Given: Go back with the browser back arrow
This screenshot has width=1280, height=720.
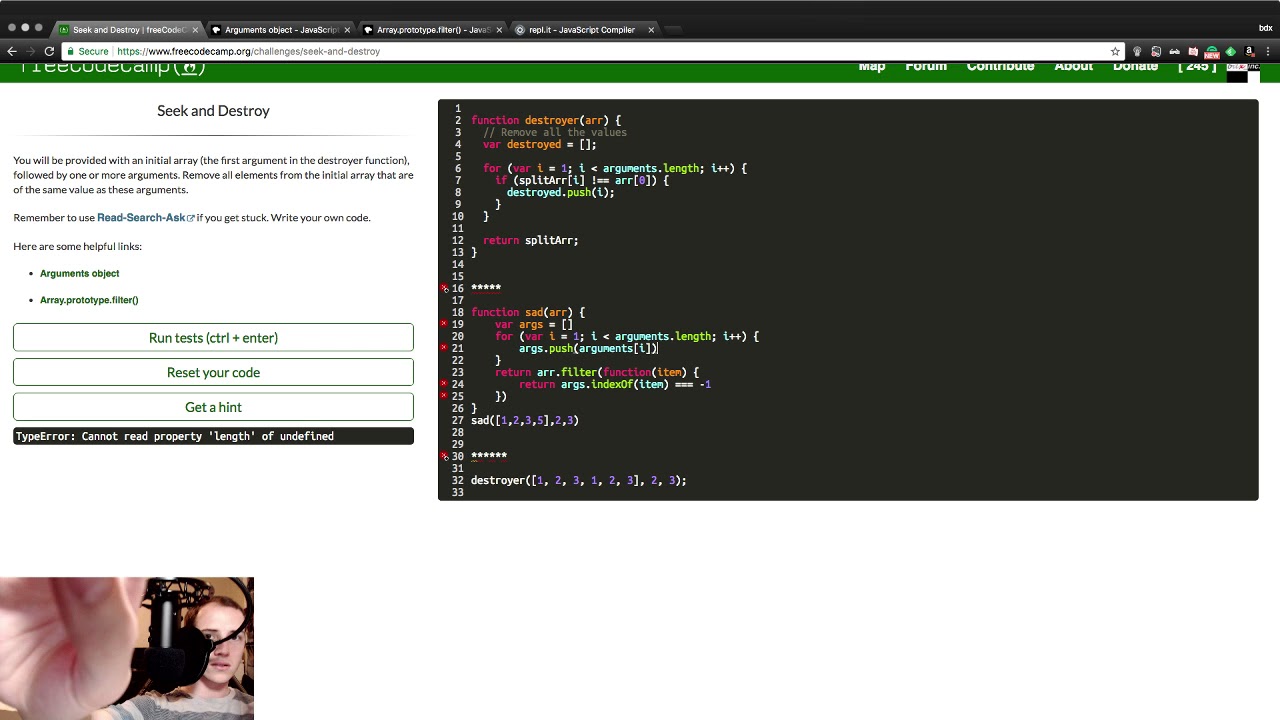Looking at the screenshot, I should tap(12, 51).
